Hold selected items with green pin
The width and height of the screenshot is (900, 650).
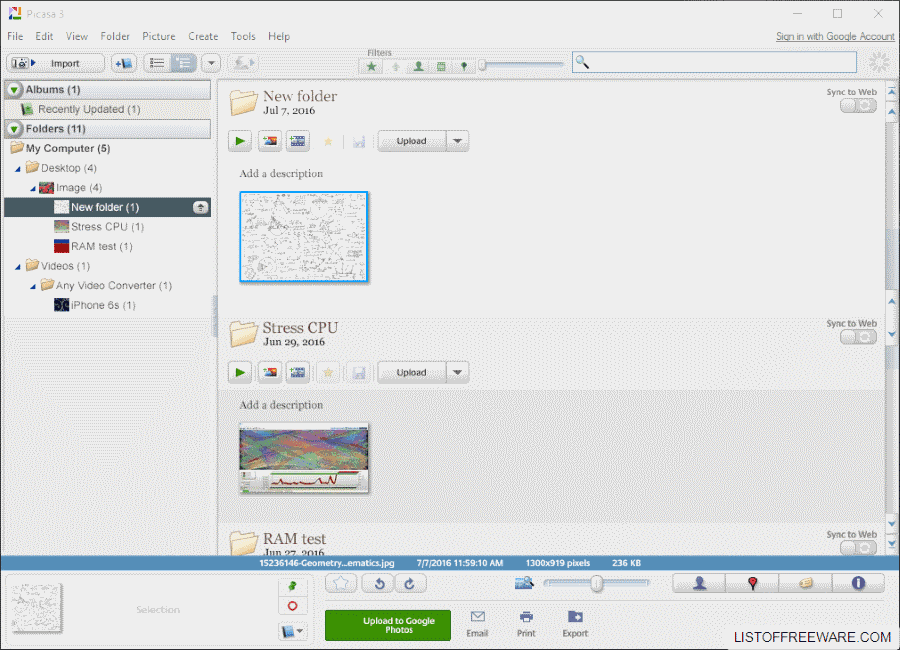click(293, 586)
